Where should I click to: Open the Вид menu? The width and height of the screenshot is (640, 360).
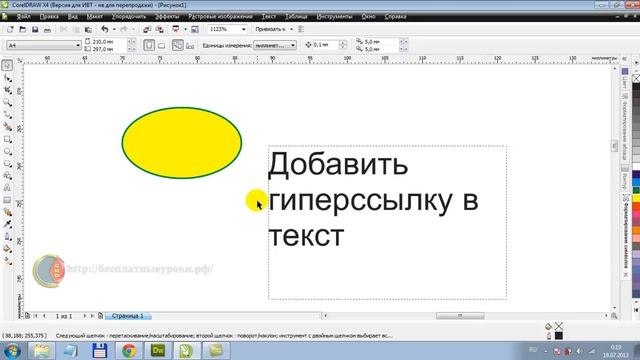(x=73, y=17)
